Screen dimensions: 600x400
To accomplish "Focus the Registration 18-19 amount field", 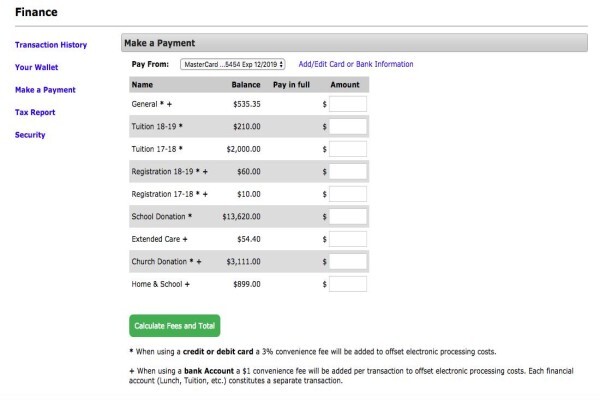I will point(348,171).
